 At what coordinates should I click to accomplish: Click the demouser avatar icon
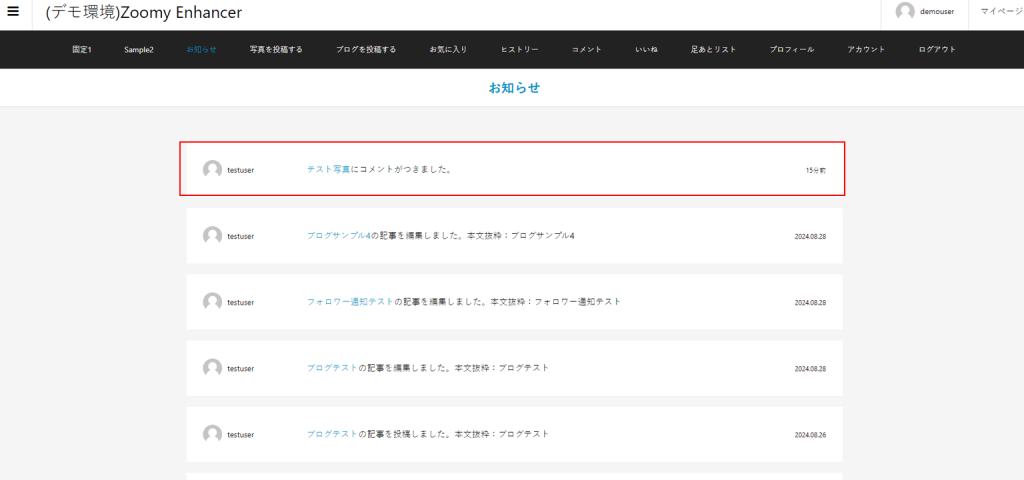905,12
